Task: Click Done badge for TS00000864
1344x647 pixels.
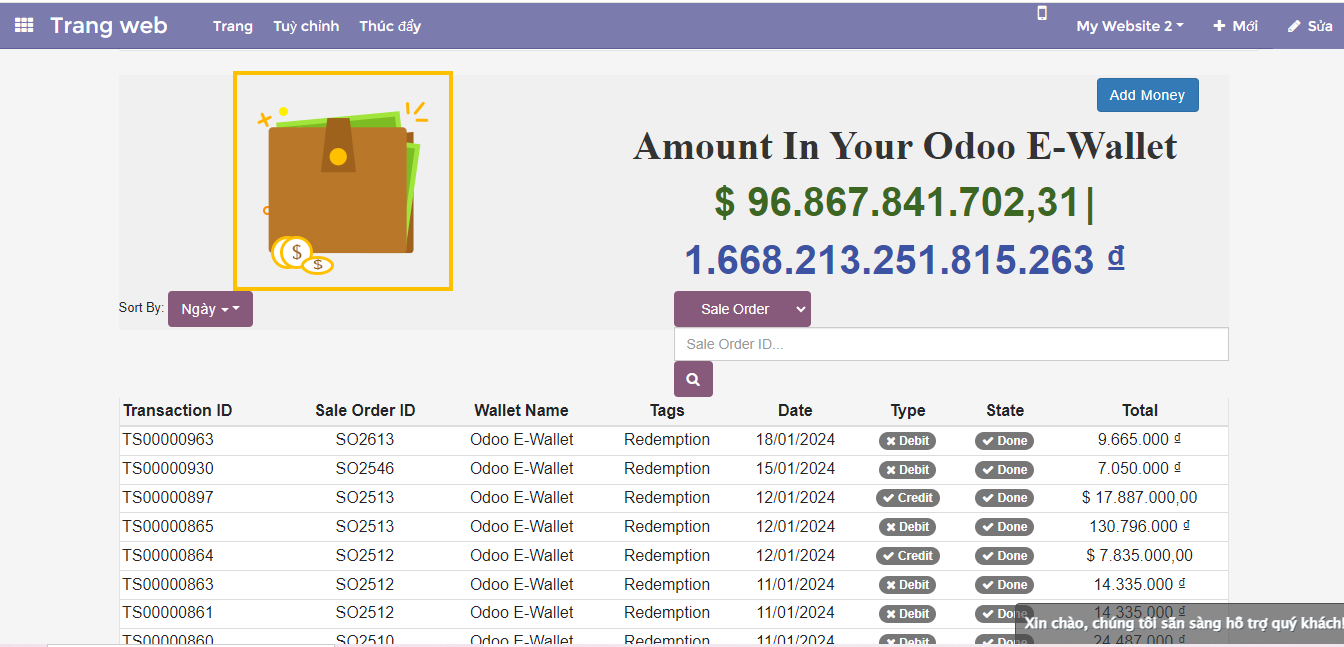Action: click(1005, 556)
